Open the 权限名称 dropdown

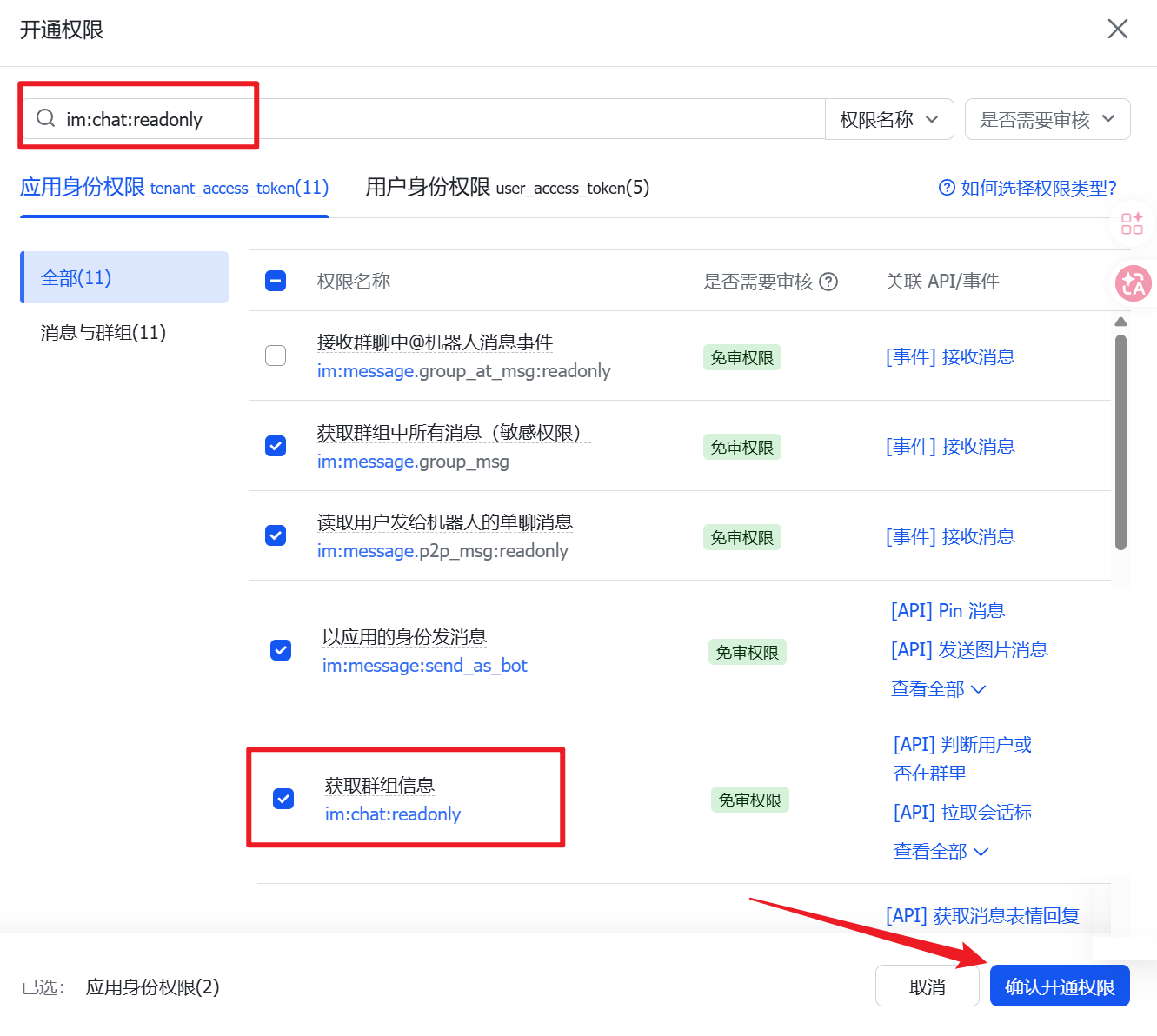(888, 119)
